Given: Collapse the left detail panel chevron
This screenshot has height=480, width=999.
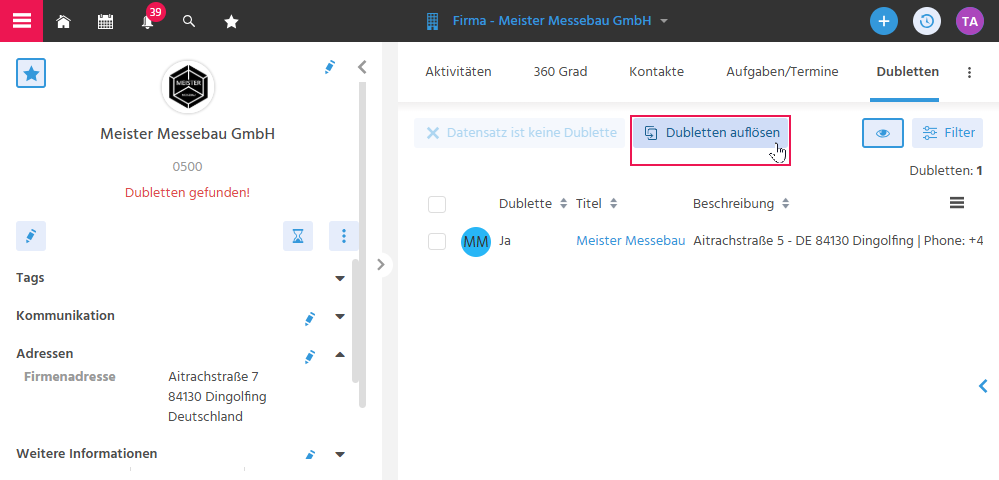Looking at the screenshot, I should click(362, 67).
